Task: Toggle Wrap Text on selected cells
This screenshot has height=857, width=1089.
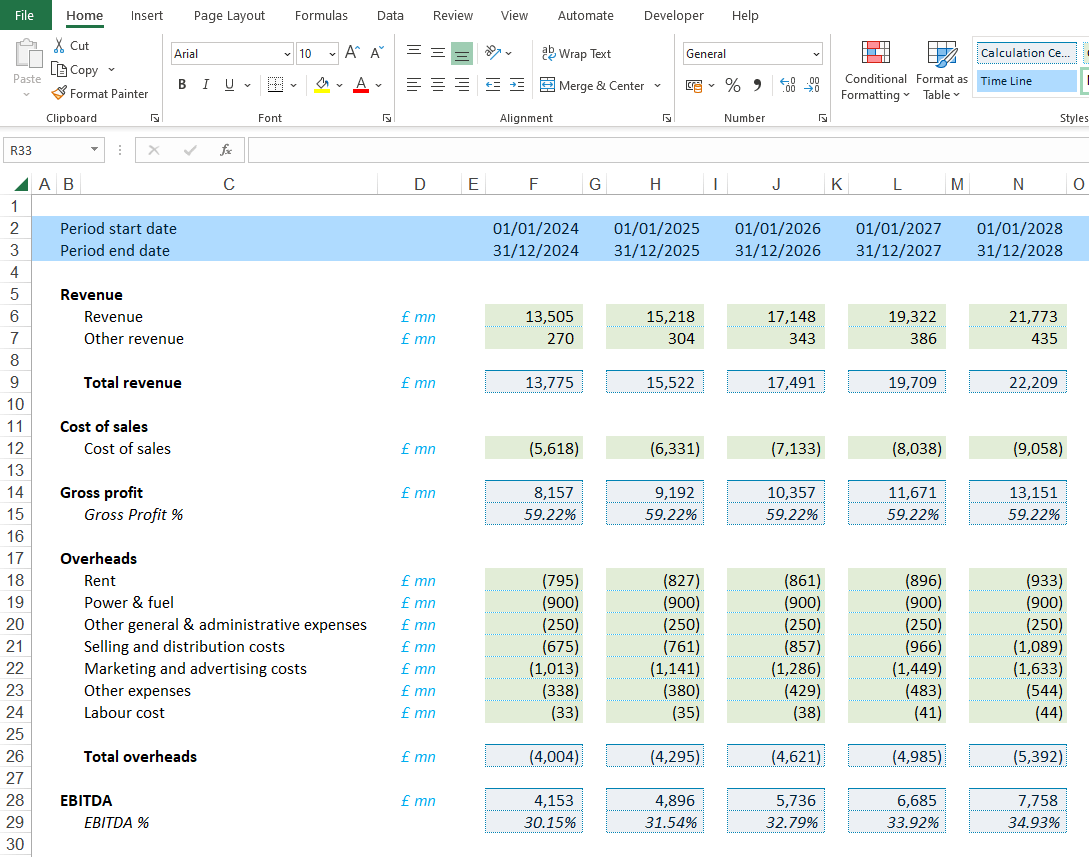Action: click(x=576, y=54)
